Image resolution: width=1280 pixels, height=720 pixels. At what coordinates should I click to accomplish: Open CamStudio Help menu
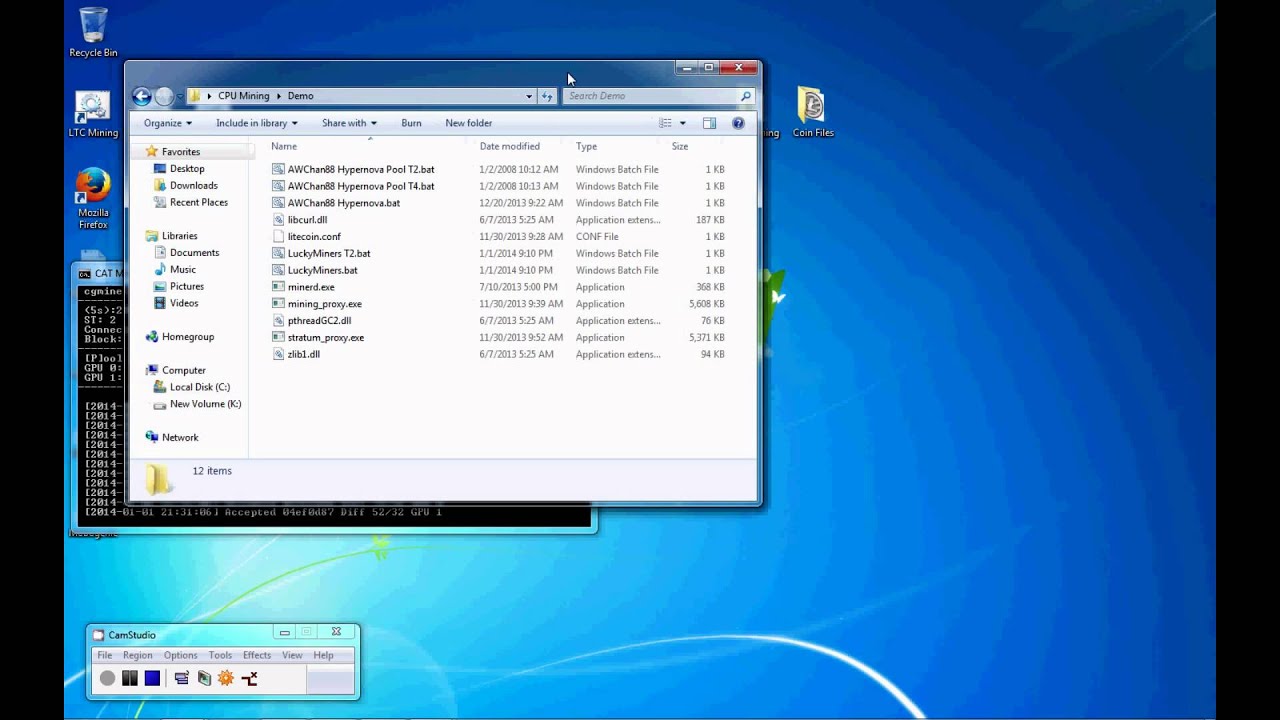[323, 655]
